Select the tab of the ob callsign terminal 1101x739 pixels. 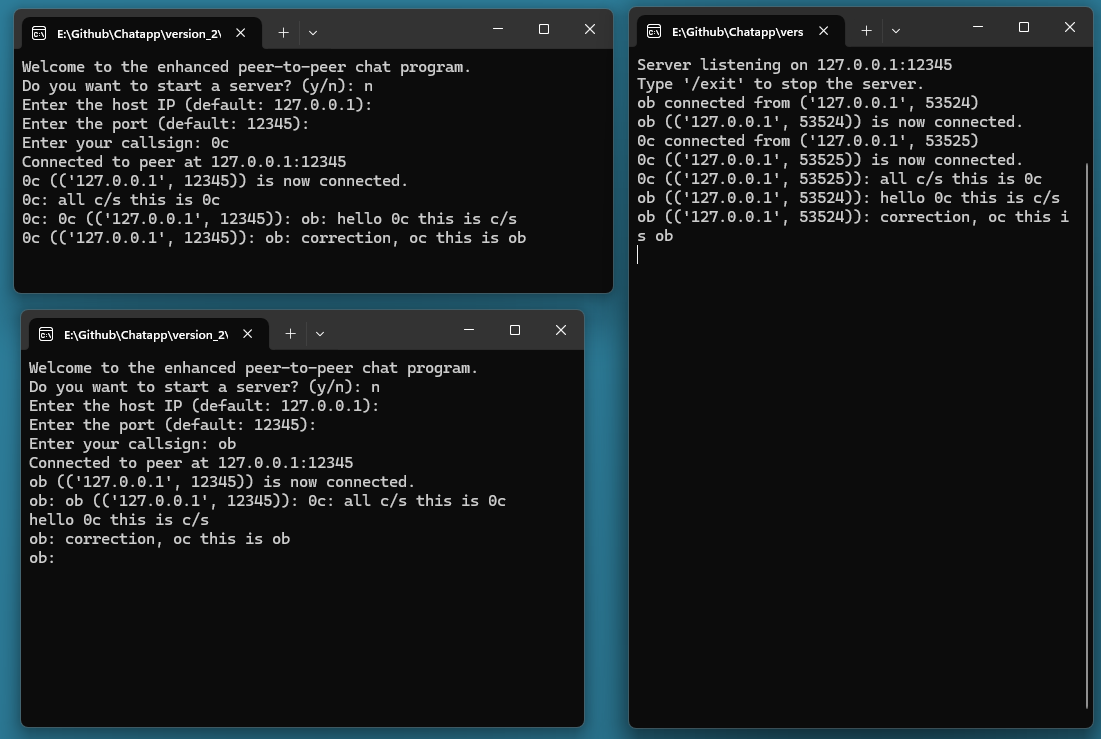point(140,334)
